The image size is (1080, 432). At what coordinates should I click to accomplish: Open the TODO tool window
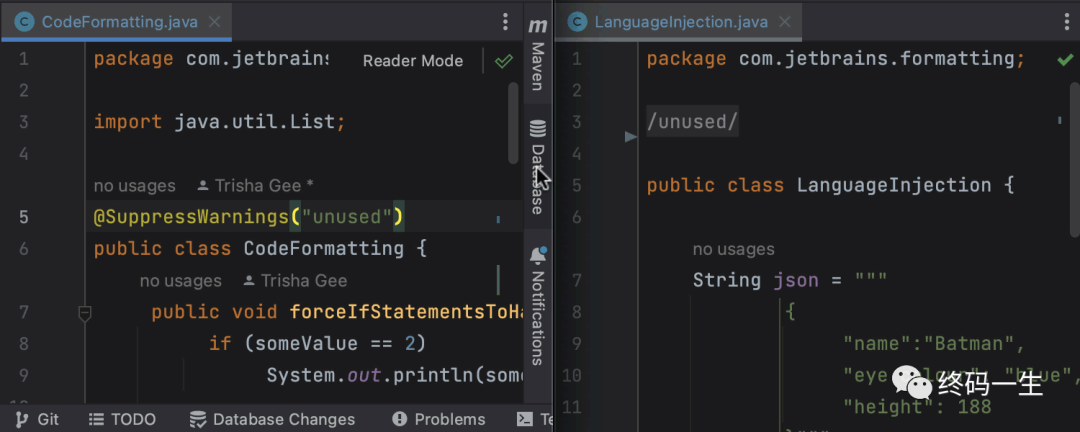(x=123, y=419)
